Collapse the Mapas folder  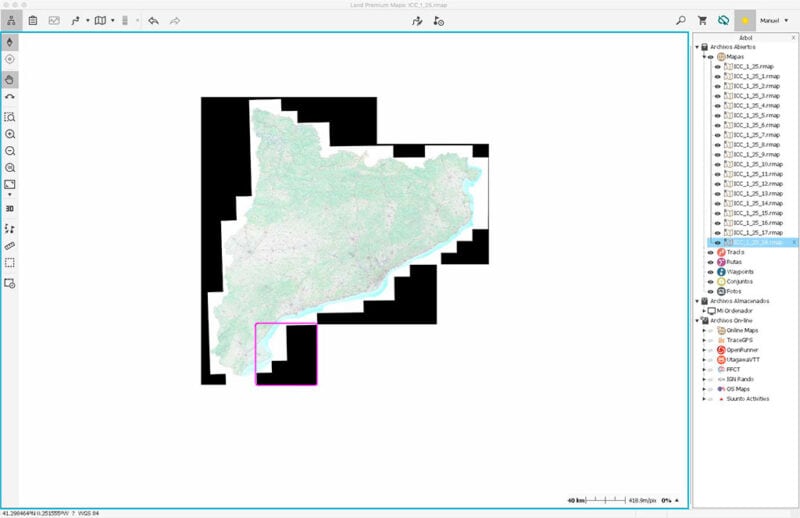[x=704, y=57]
